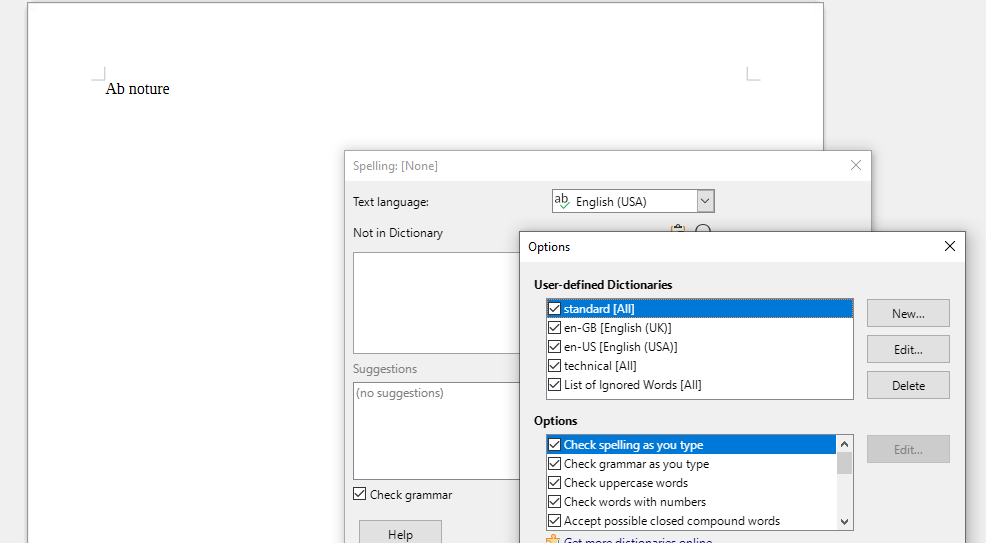Close the Spelling dialog
The height and width of the screenshot is (543, 986).
pos(856,165)
